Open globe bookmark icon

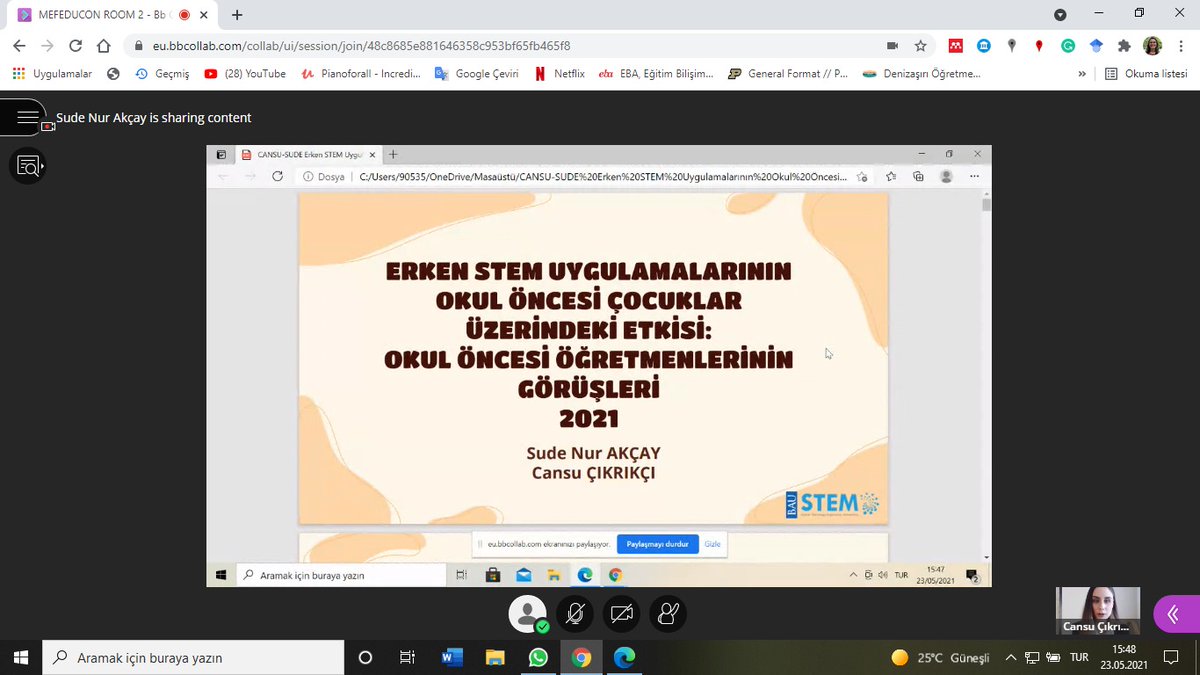[x=113, y=74]
